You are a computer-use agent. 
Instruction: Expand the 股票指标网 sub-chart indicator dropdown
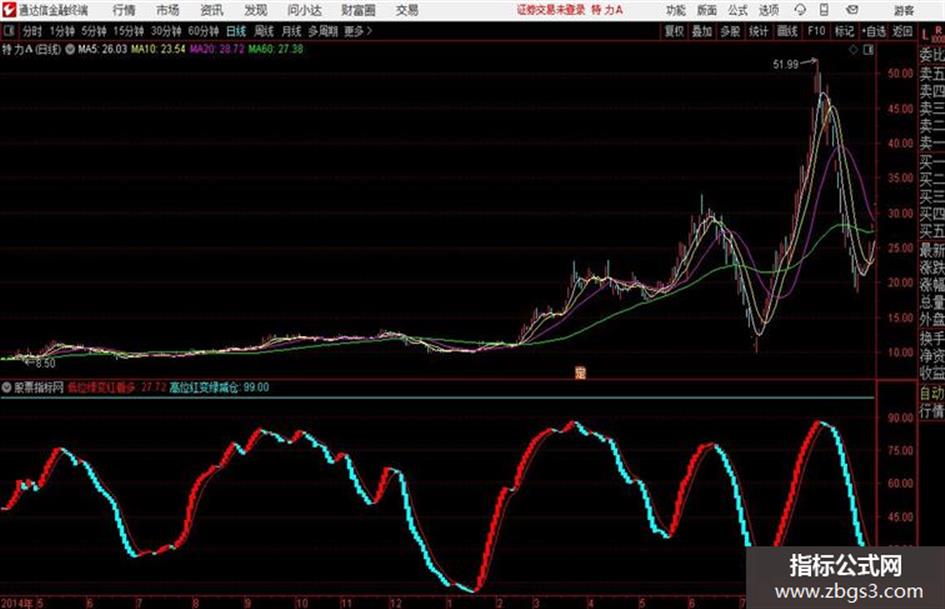(x=6, y=388)
